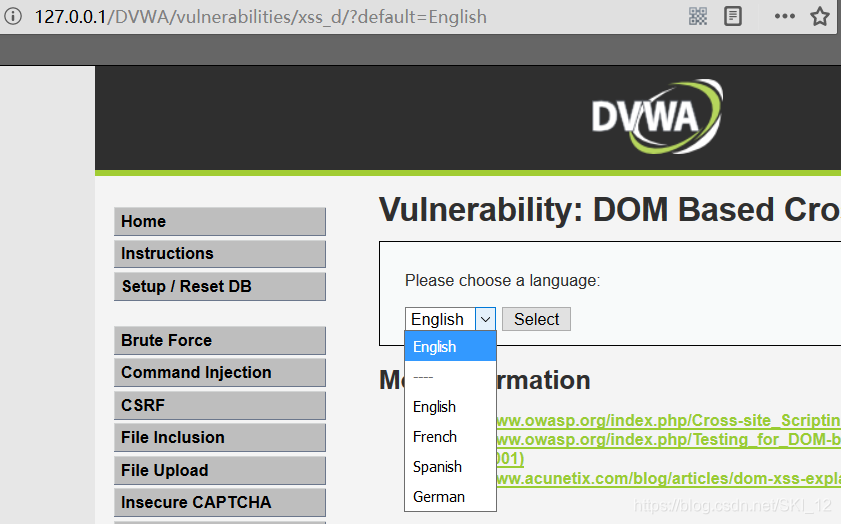Open the acunetix dom-xss blog link
This screenshot has height=524, width=841.
click(x=668, y=478)
